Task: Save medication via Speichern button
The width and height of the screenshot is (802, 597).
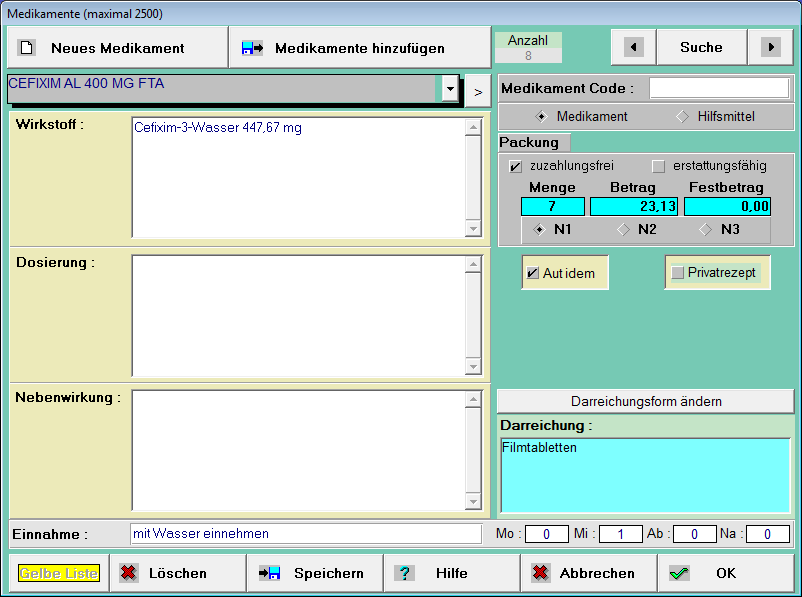Action: (x=314, y=573)
